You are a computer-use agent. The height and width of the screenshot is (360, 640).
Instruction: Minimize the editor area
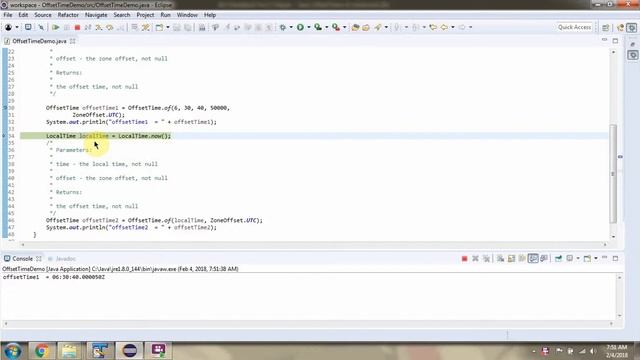point(604,40)
